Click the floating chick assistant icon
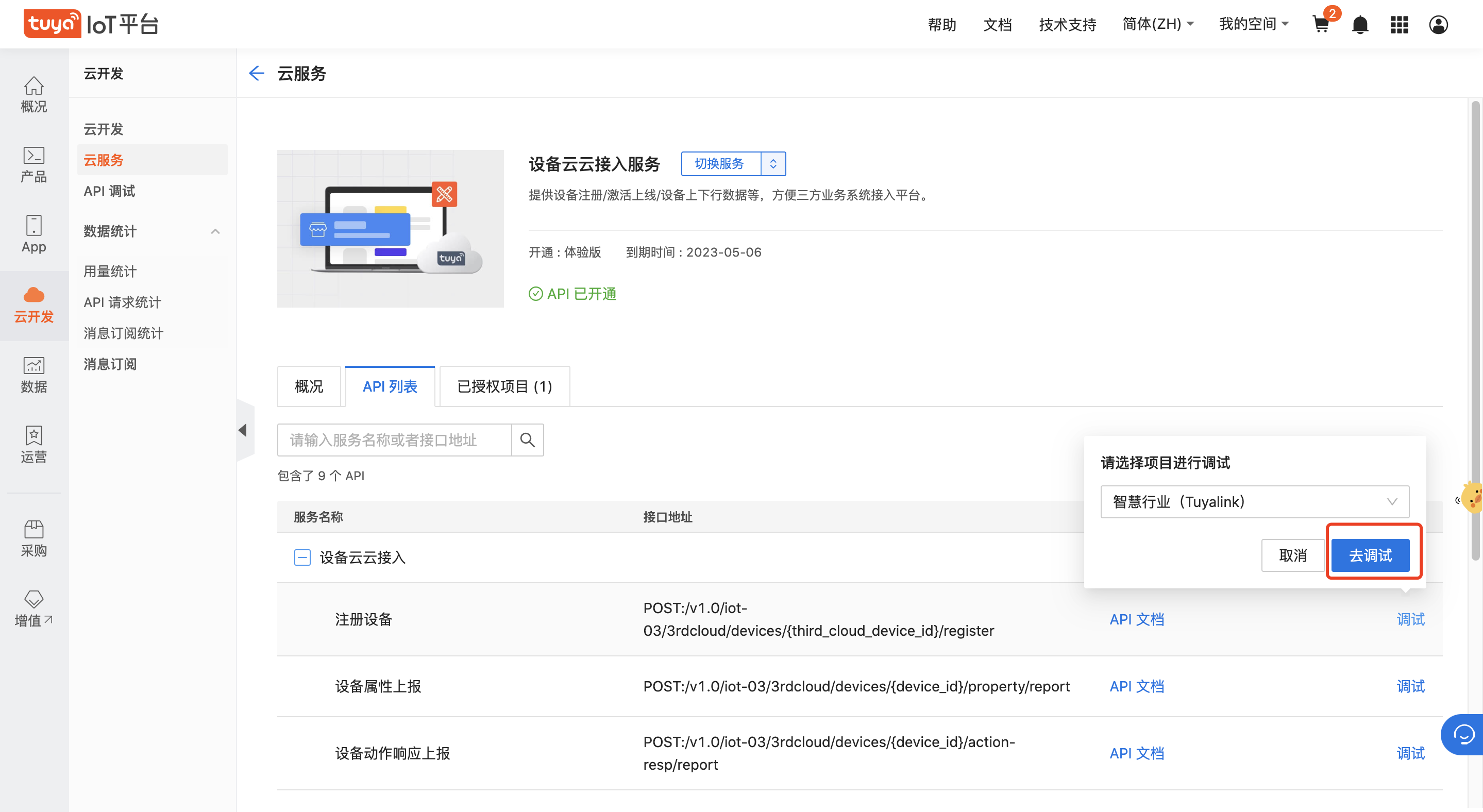1483x812 pixels. click(x=1472, y=498)
